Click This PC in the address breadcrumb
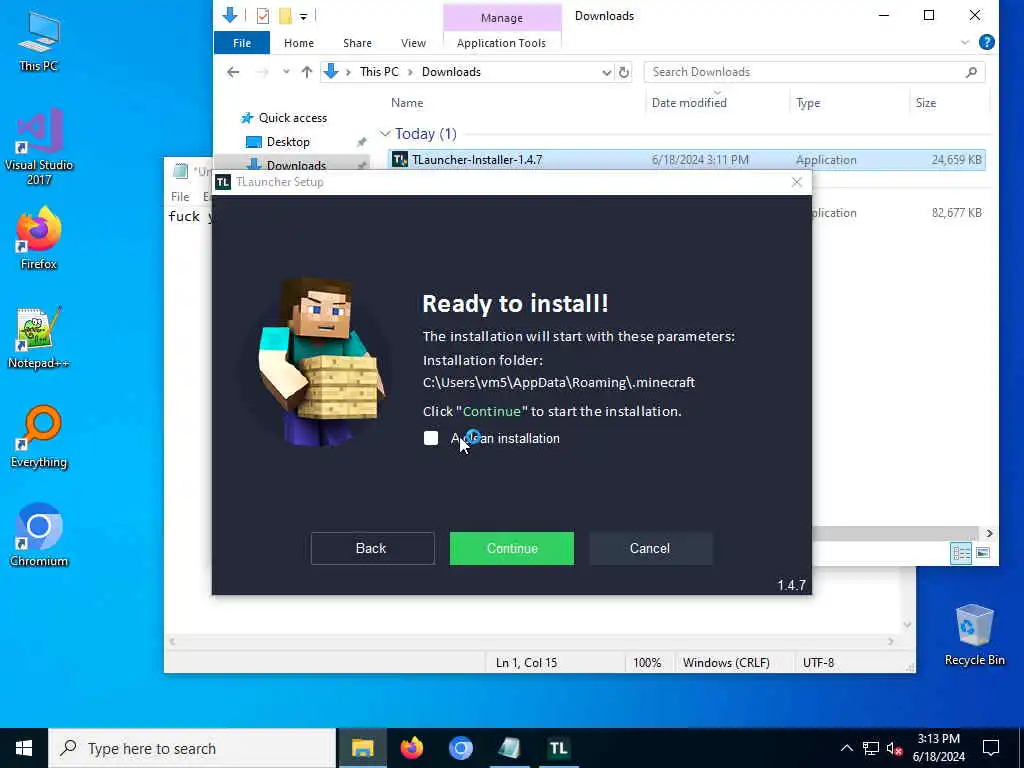The width and height of the screenshot is (1024, 768). [x=379, y=72]
